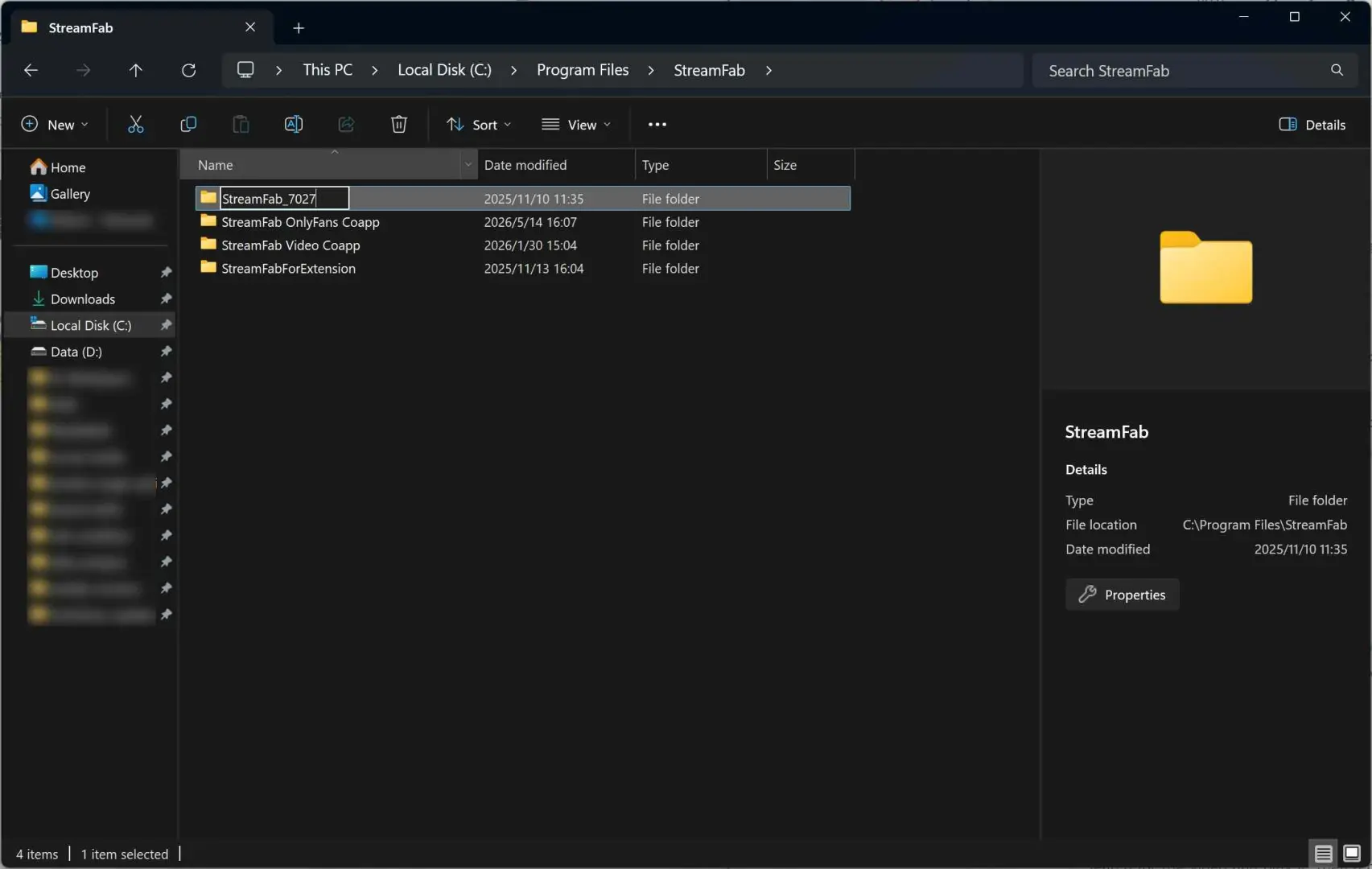Screen dimensions: 1372x869
Task: Click Program Files breadcrumb
Action: pyautogui.click(x=583, y=70)
